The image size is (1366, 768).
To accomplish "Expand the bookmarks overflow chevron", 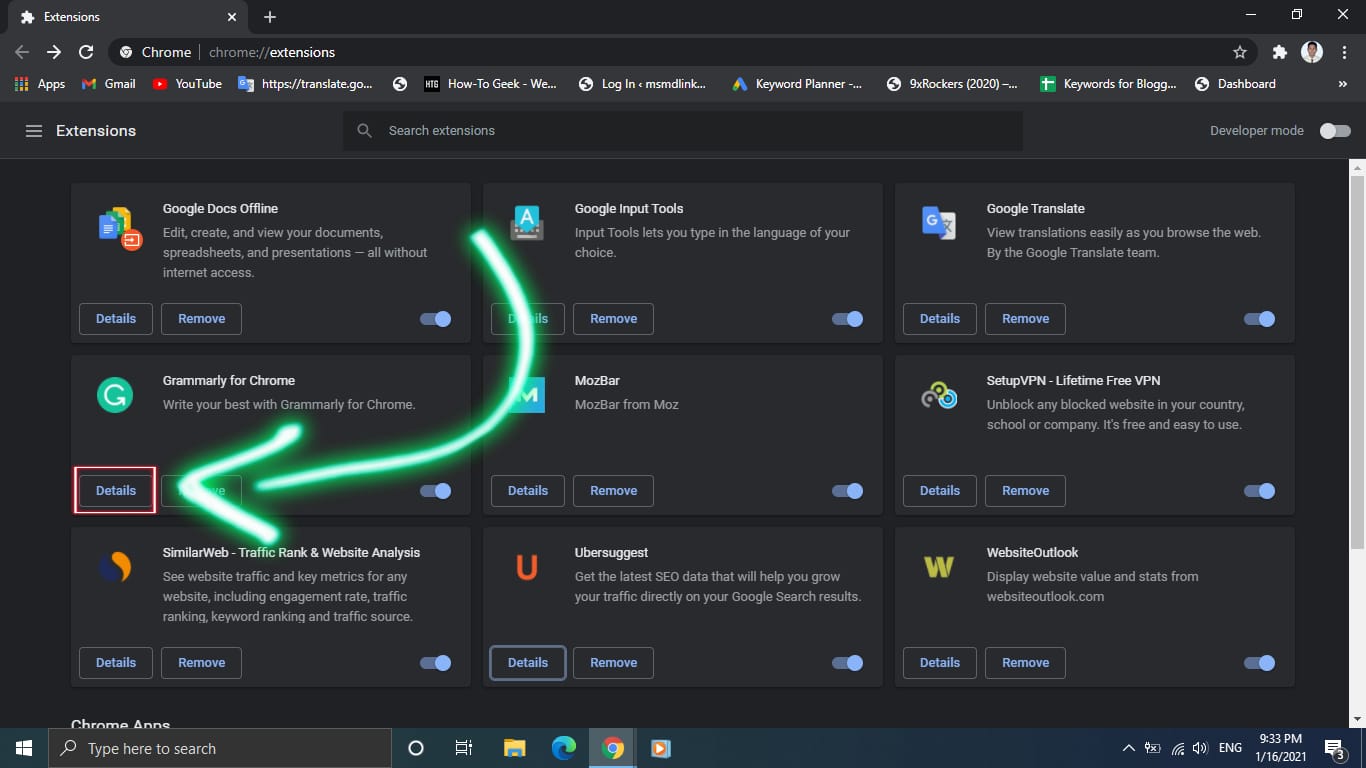I will 1343,84.
